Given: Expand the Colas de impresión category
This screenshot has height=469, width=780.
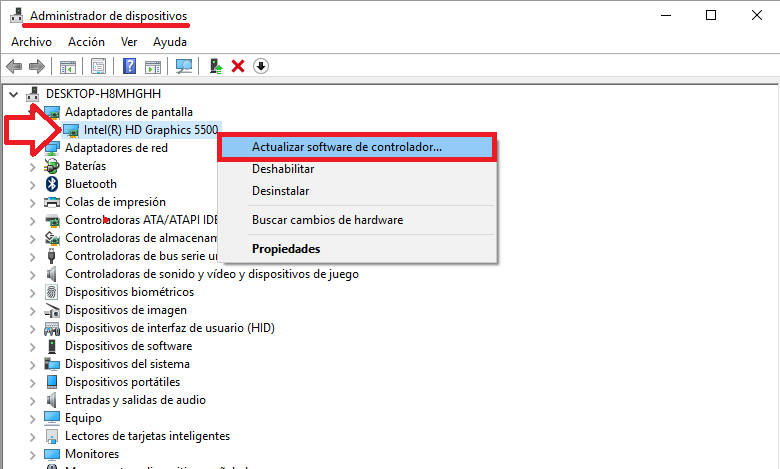Looking at the screenshot, I should 32,203.
